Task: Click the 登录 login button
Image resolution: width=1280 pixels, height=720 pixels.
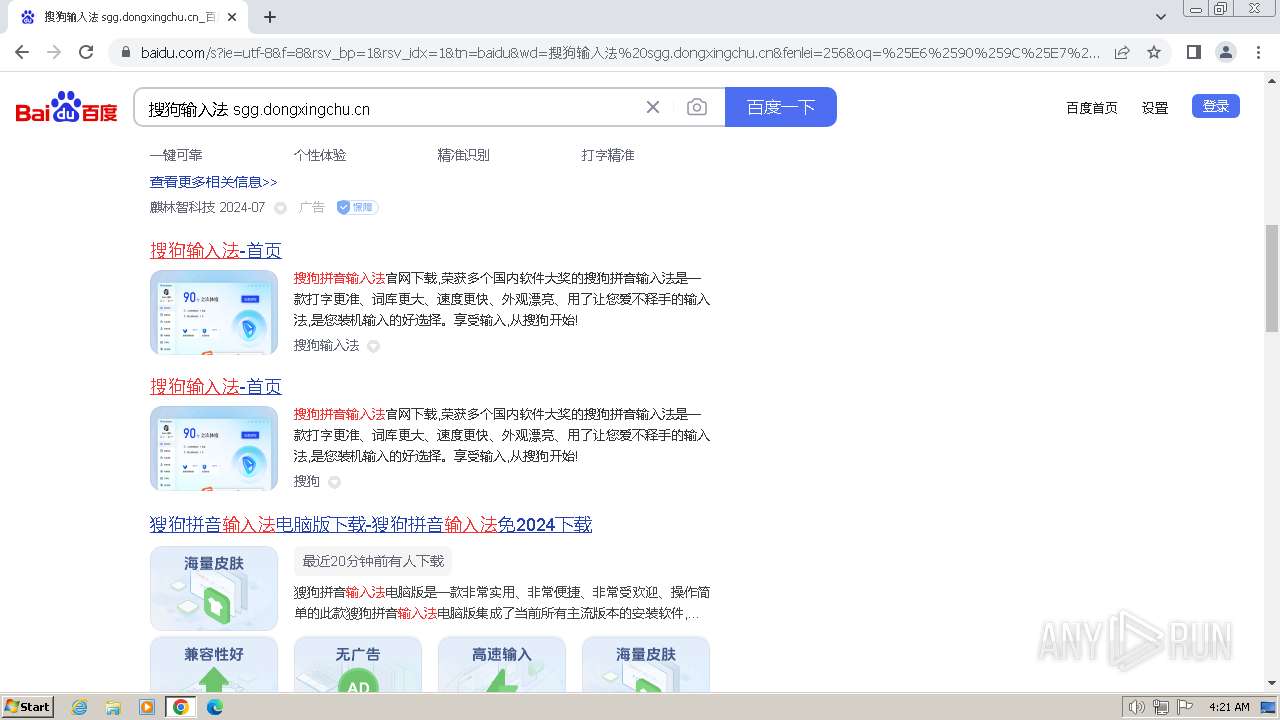Action: click(1216, 106)
